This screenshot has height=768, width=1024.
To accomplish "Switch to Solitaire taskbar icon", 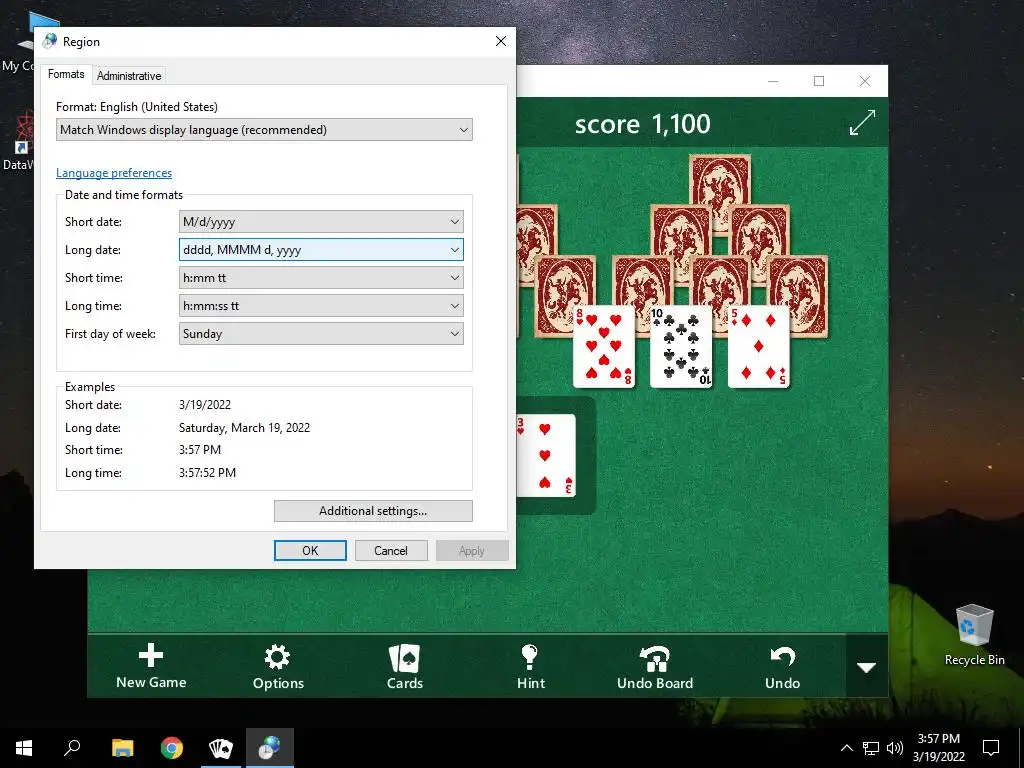I will point(221,748).
